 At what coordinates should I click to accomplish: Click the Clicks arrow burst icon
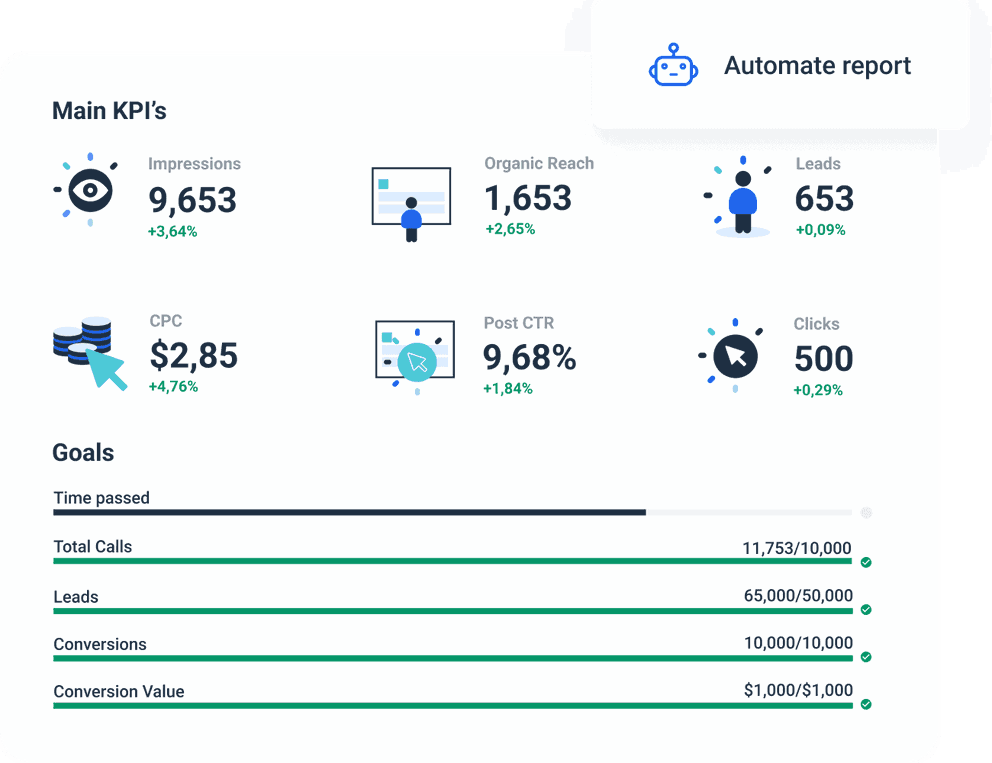[735, 354]
